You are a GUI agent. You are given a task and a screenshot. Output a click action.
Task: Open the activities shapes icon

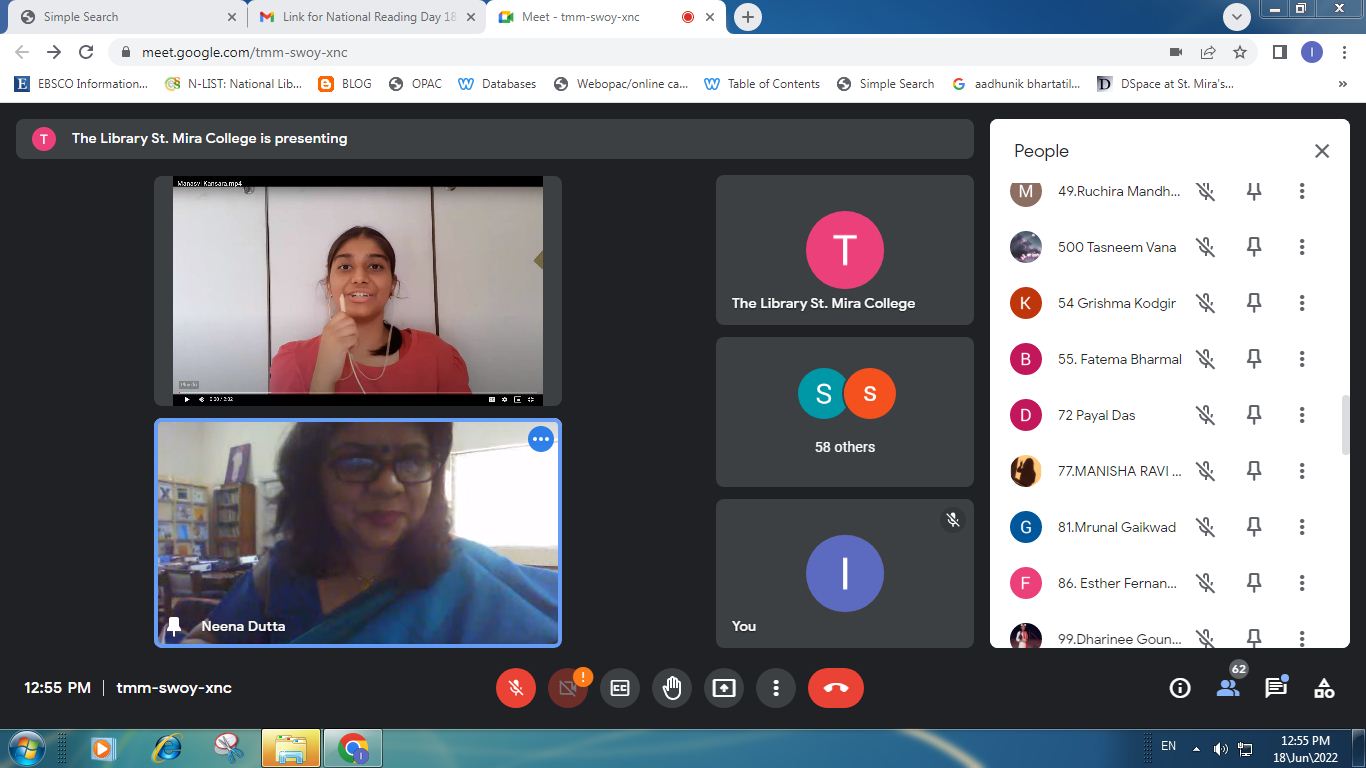coord(1324,688)
